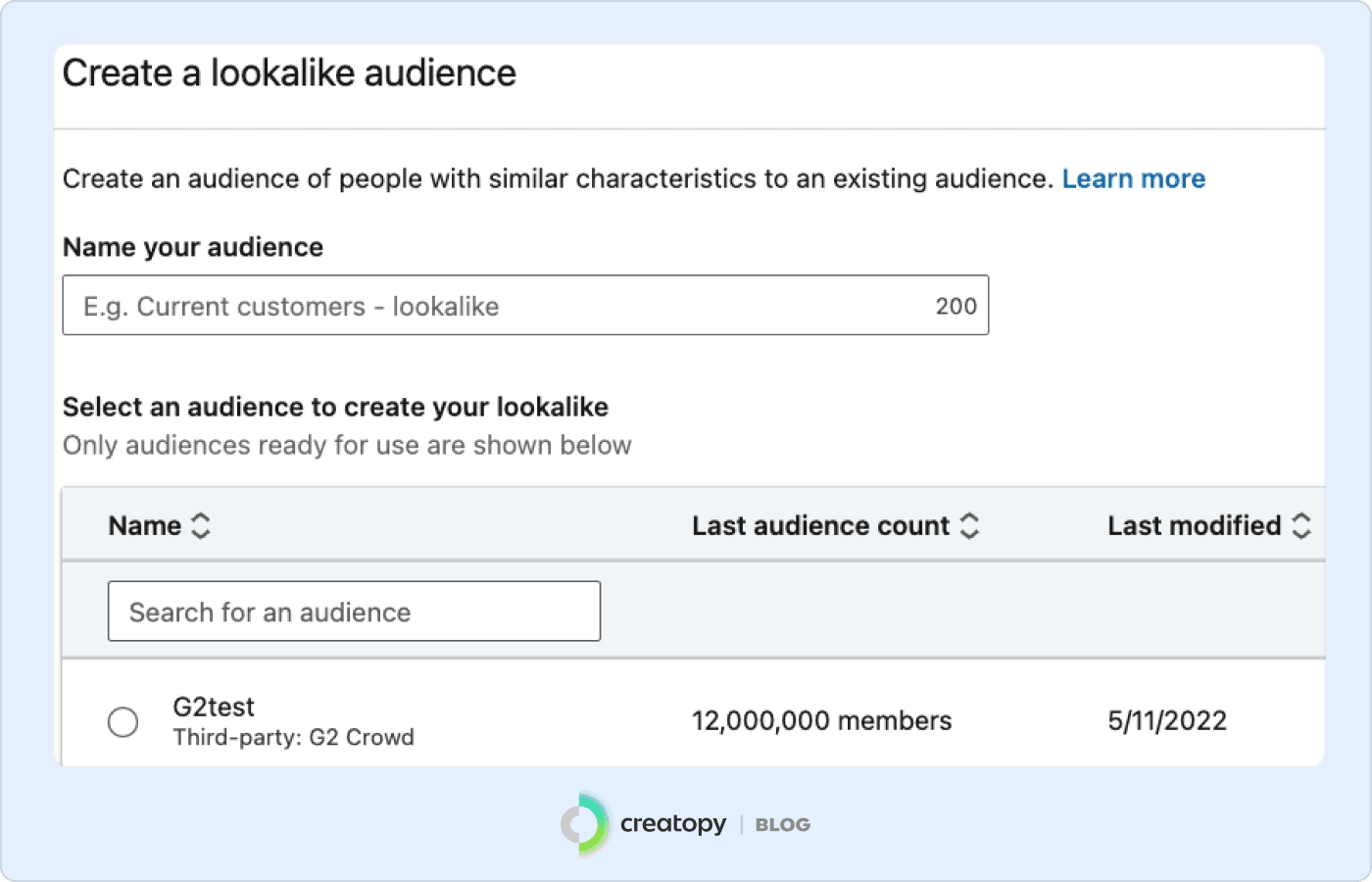
Task: Sort by the Name column header
Action: 145,526
